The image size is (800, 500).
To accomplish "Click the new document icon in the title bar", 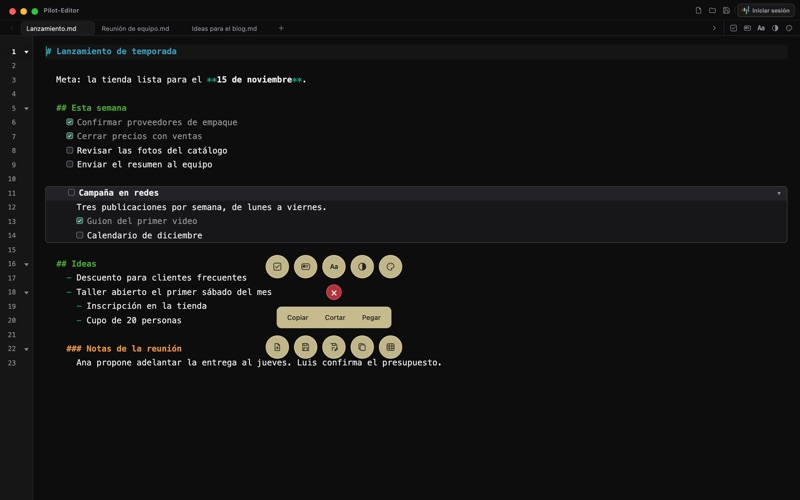I will coord(698,10).
